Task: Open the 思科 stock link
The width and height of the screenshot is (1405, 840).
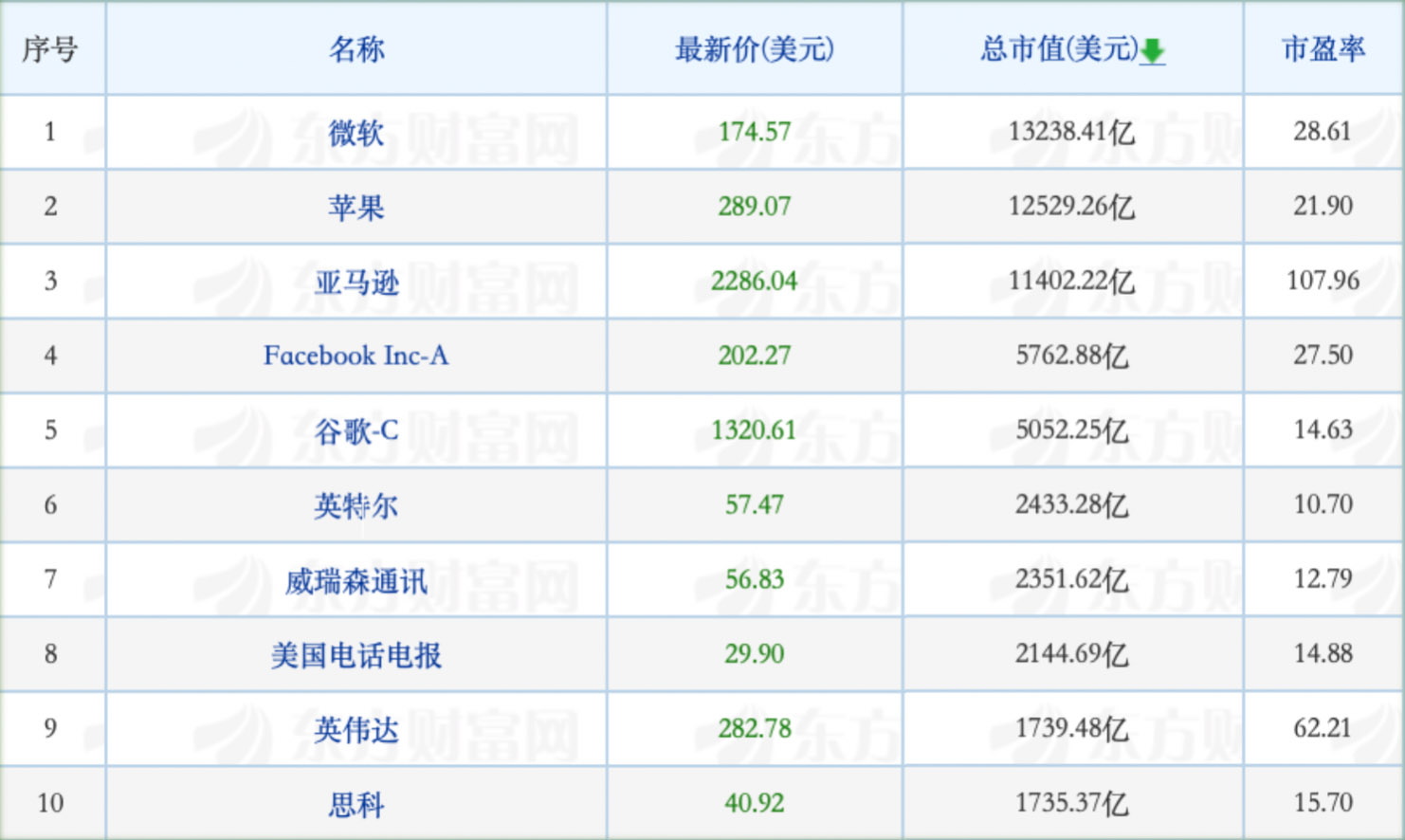Action: coord(356,804)
